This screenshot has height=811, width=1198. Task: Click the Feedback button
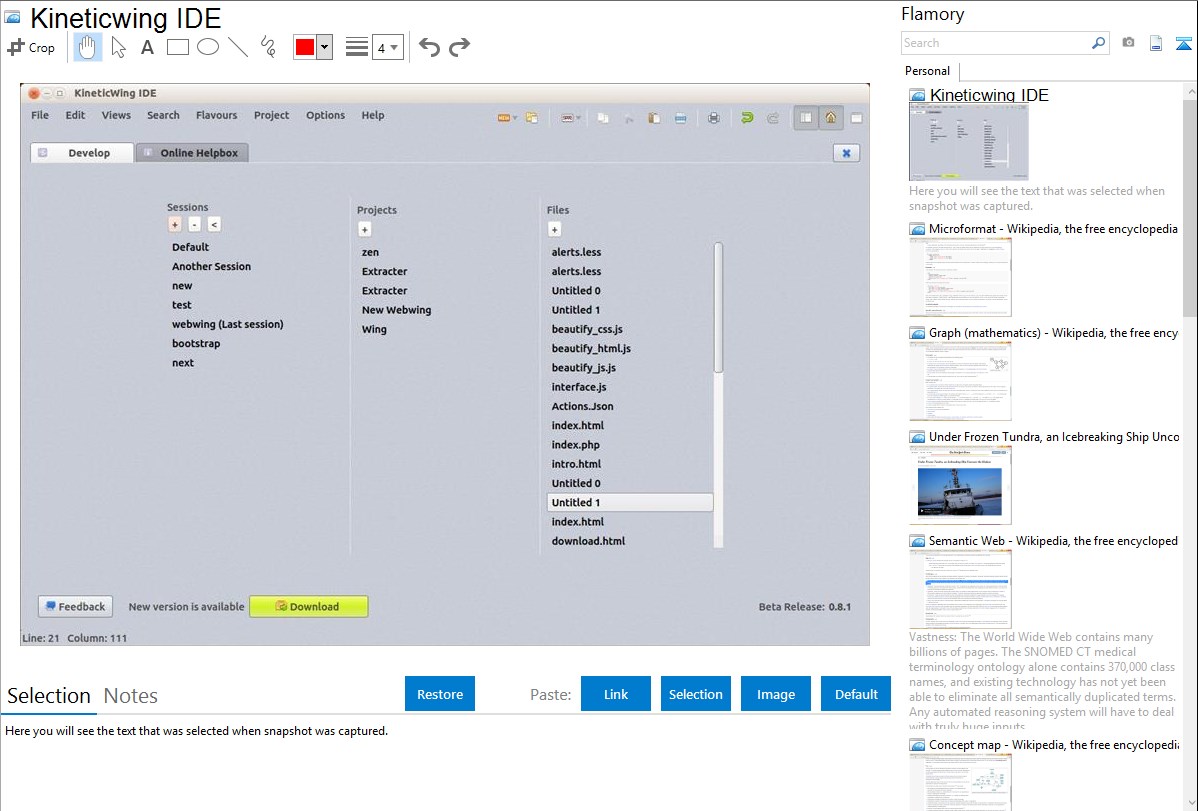(x=76, y=607)
